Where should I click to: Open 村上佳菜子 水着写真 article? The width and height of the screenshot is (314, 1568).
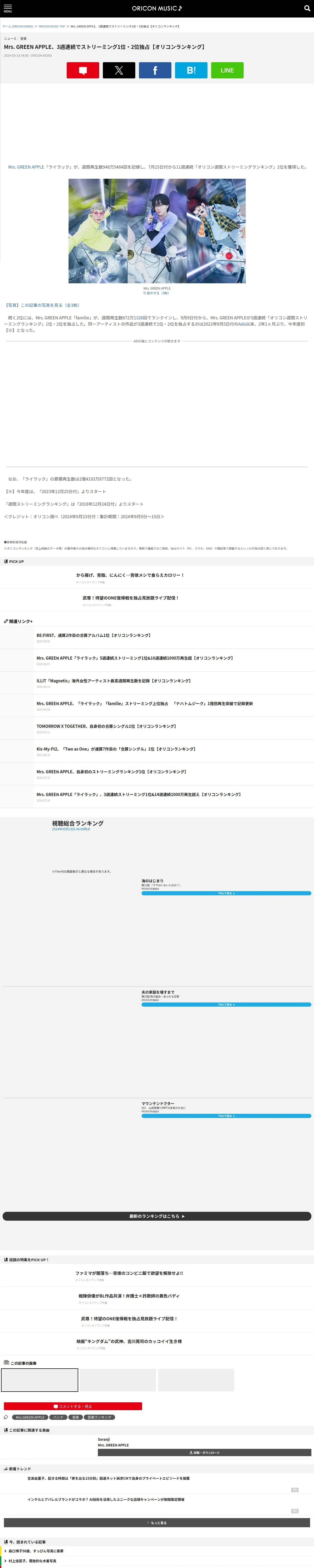coord(32,1561)
